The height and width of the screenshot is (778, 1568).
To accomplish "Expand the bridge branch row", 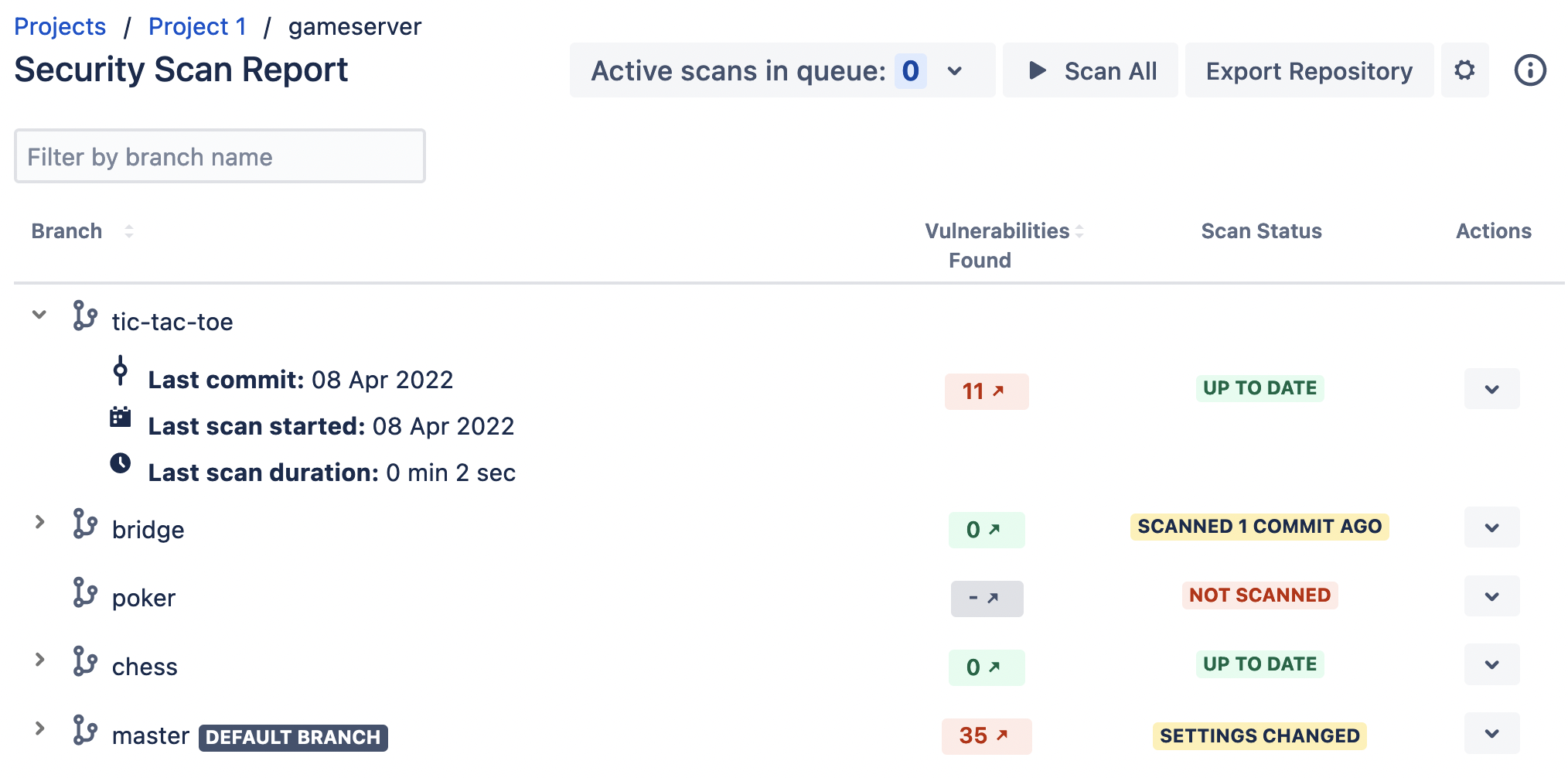I will pos(39,523).
